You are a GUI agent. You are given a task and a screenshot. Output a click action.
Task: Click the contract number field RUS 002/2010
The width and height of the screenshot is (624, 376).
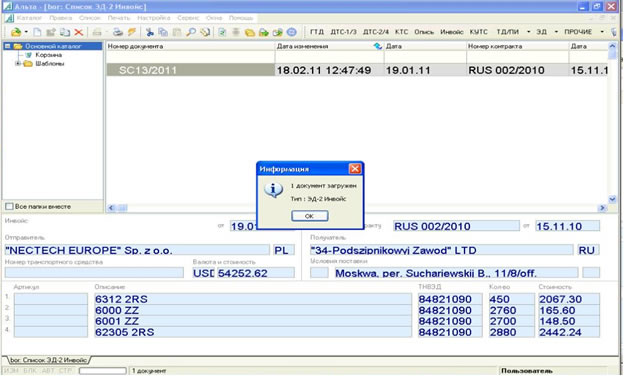456,226
